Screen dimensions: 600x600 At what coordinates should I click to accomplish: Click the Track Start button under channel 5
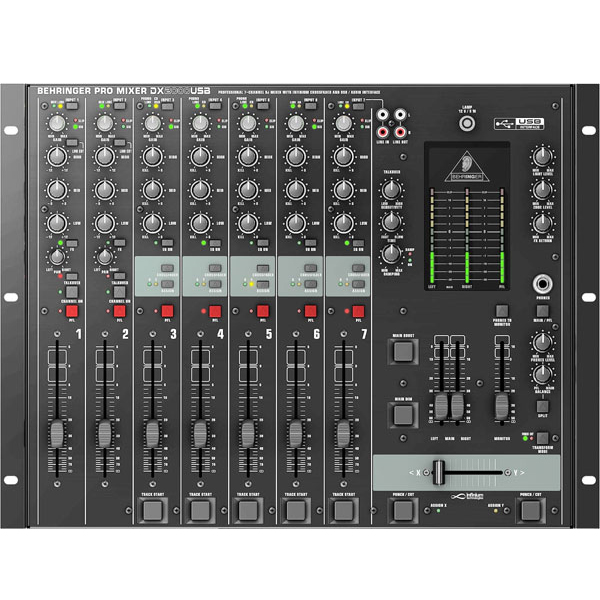(x=248, y=510)
